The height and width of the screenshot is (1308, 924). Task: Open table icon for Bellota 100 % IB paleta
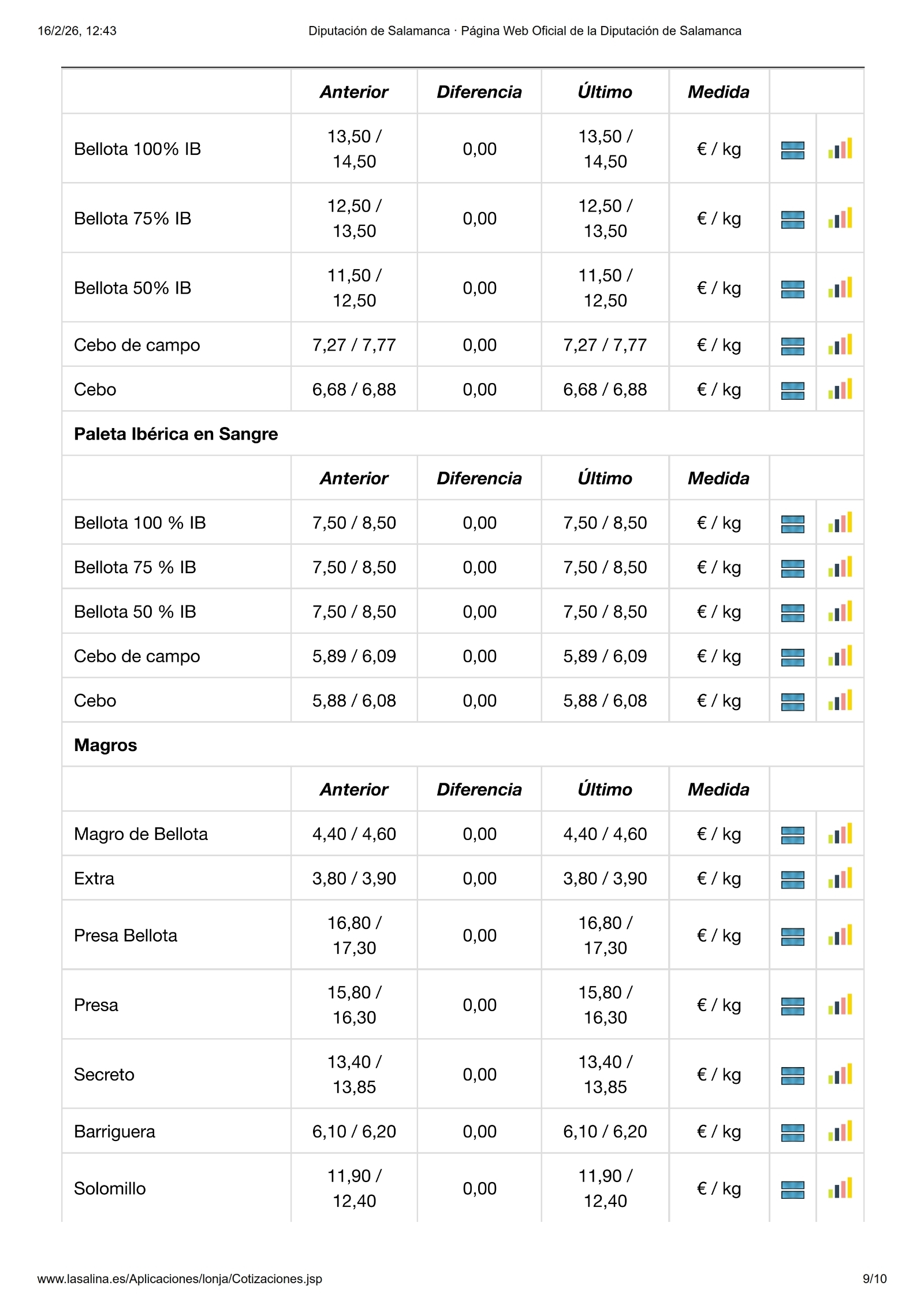(x=792, y=524)
